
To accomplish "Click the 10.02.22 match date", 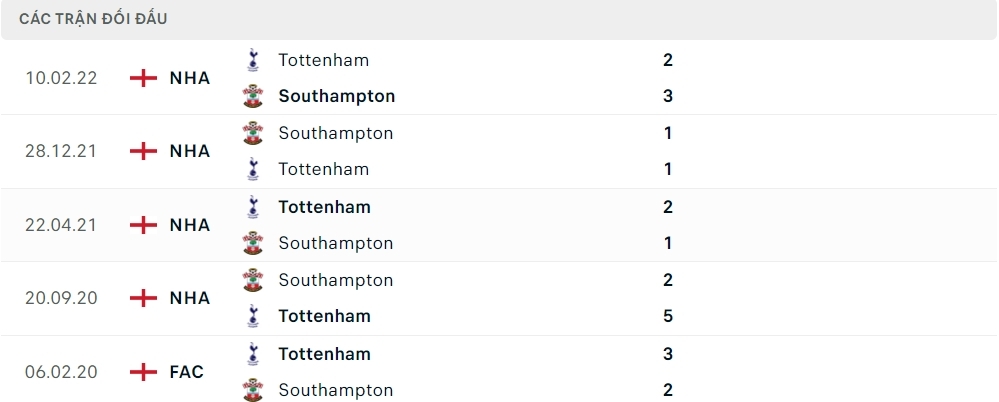I will tap(61, 78).
